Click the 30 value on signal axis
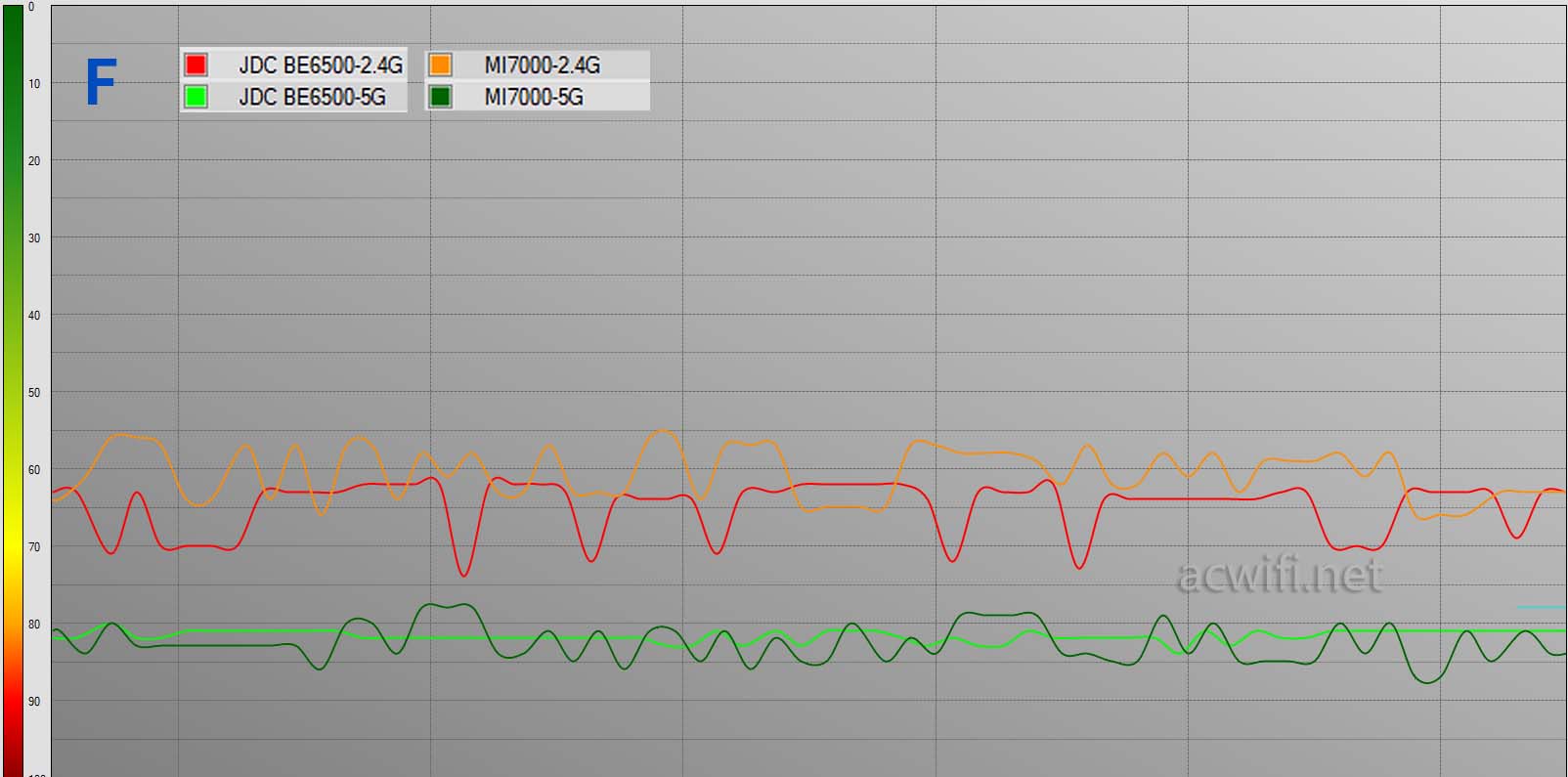 coord(34,238)
